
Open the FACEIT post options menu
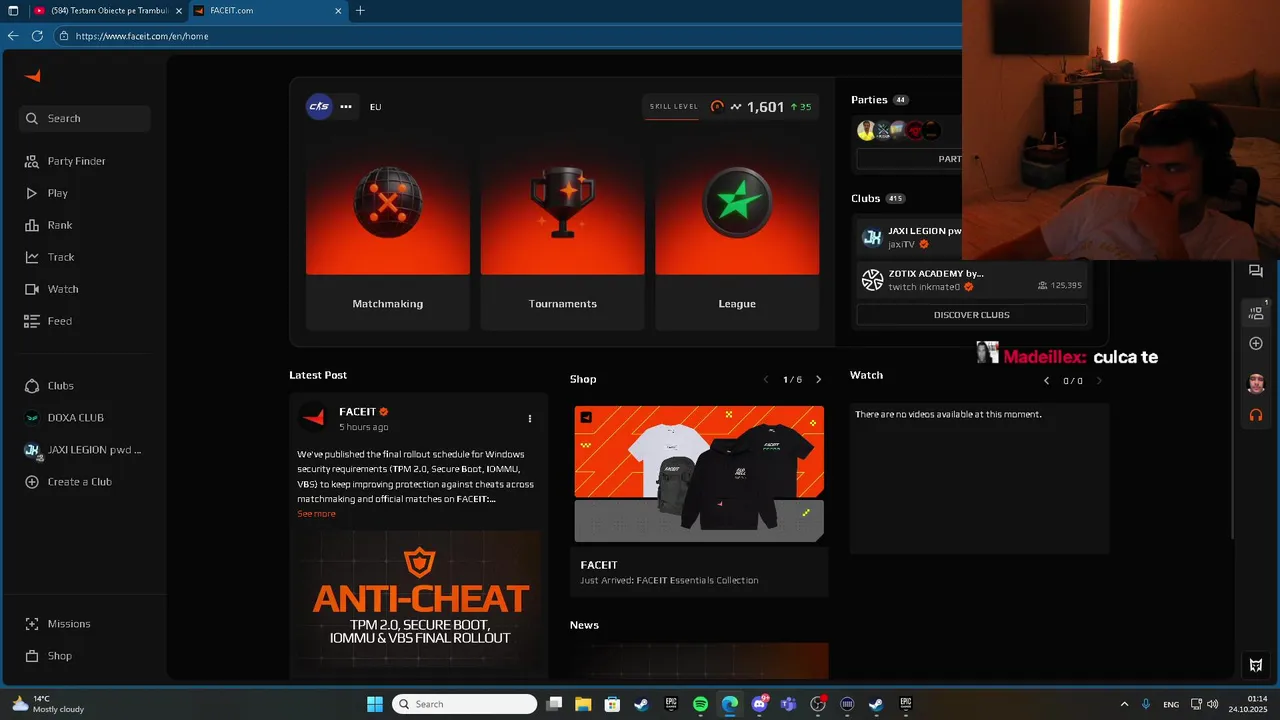click(x=530, y=419)
